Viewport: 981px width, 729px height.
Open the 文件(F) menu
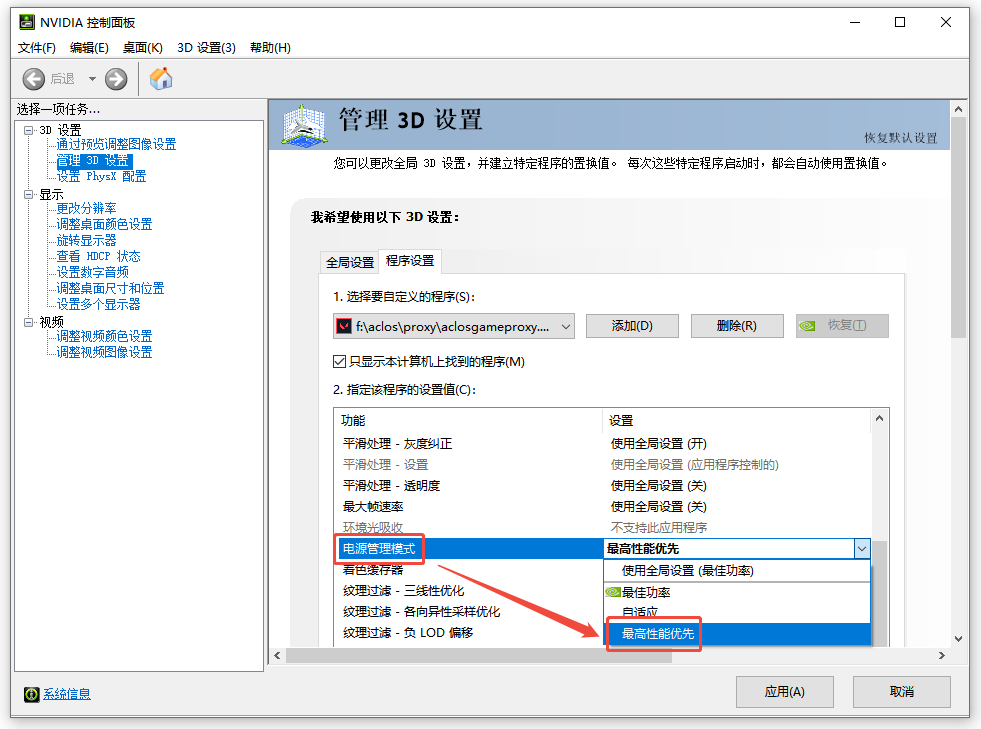tap(37, 48)
